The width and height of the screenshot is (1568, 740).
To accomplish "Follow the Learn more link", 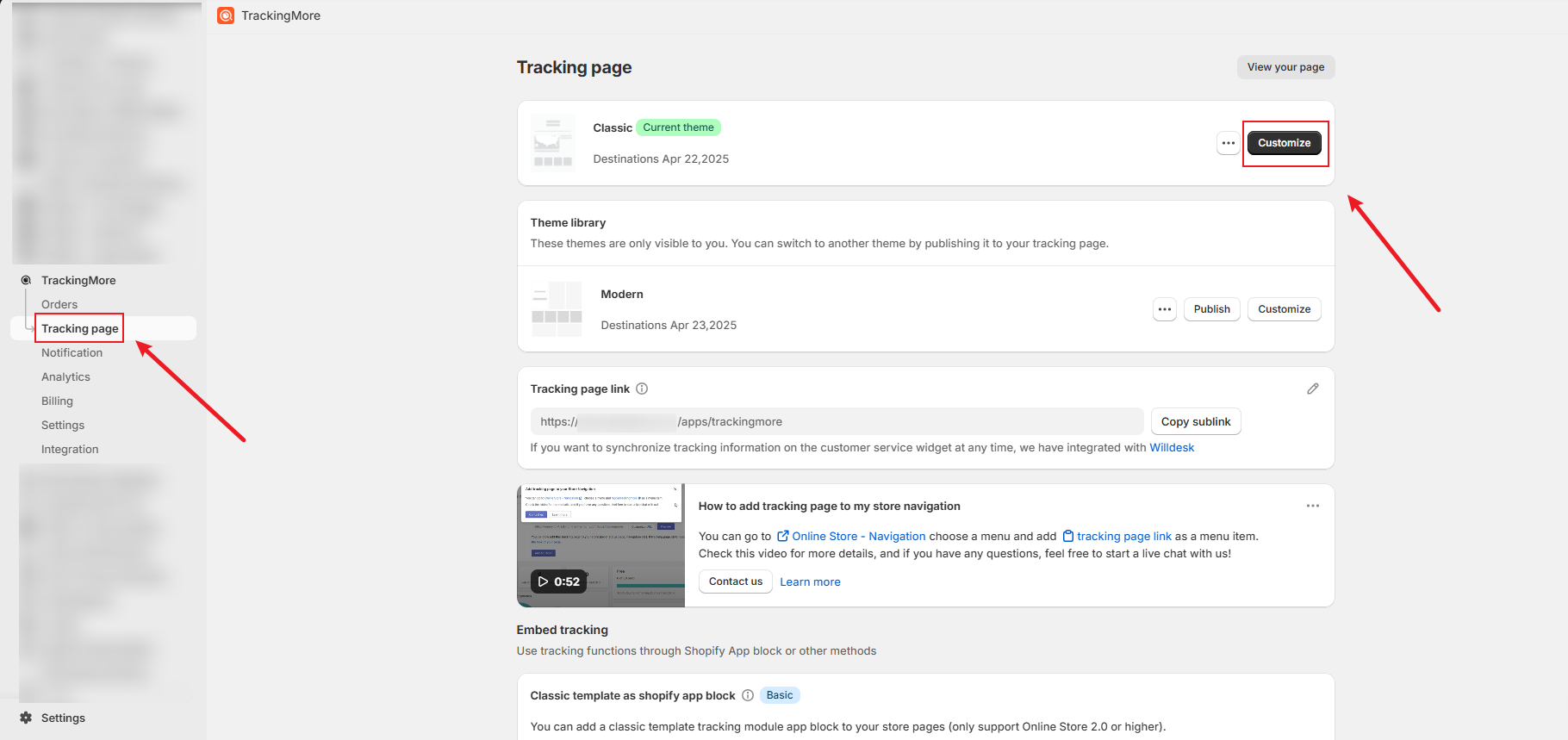I will click(810, 581).
